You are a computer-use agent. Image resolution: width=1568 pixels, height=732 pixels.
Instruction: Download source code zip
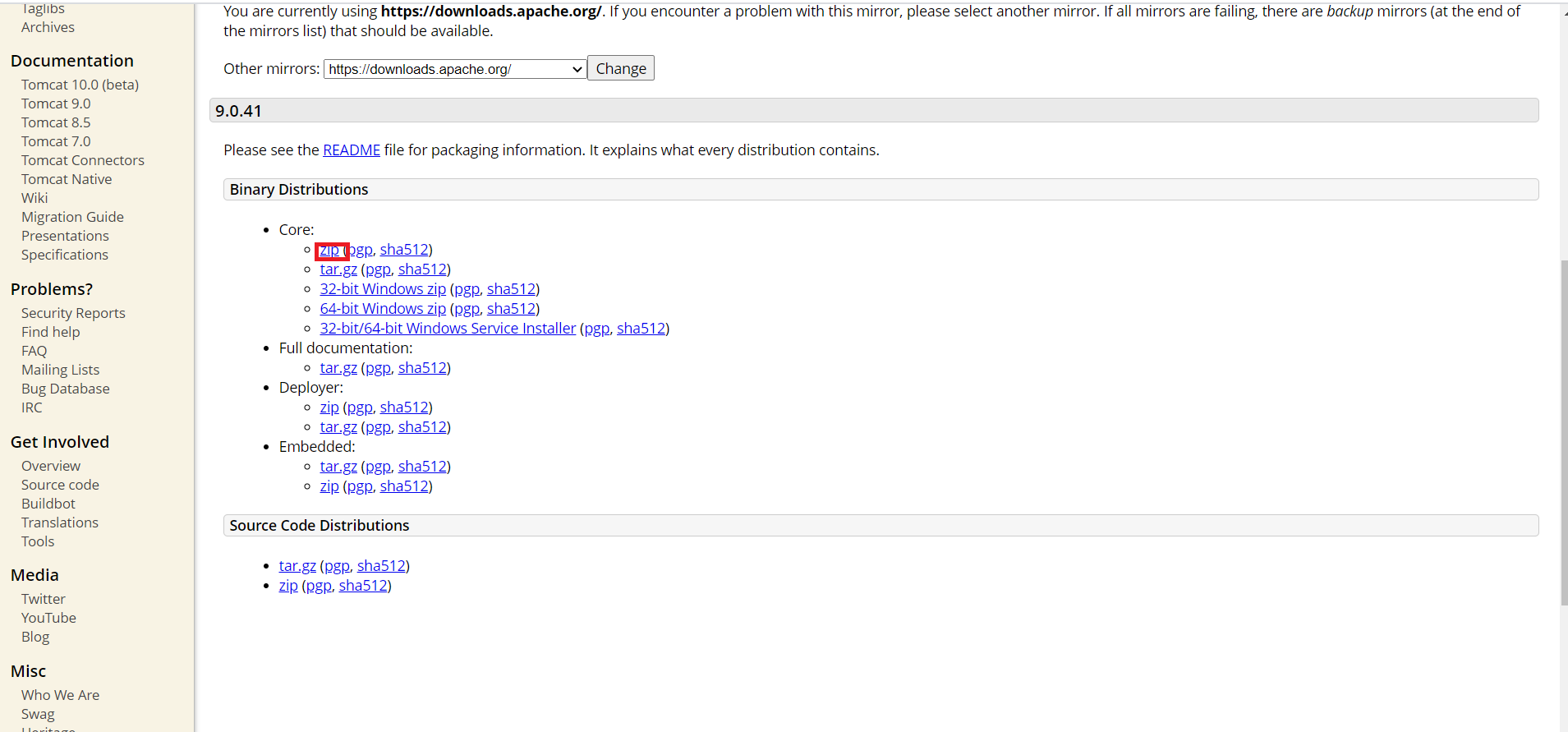pyautogui.click(x=288, y=586)
